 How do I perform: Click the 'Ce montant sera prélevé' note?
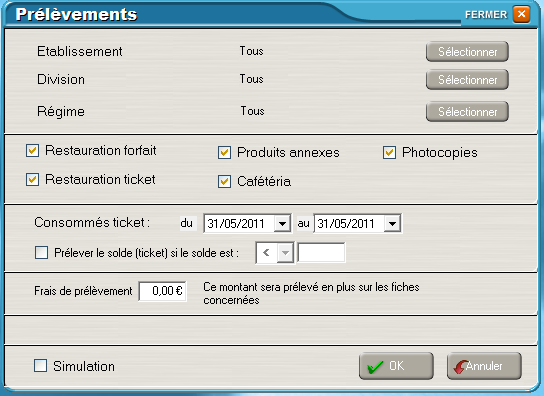click(x=311, y=293)
